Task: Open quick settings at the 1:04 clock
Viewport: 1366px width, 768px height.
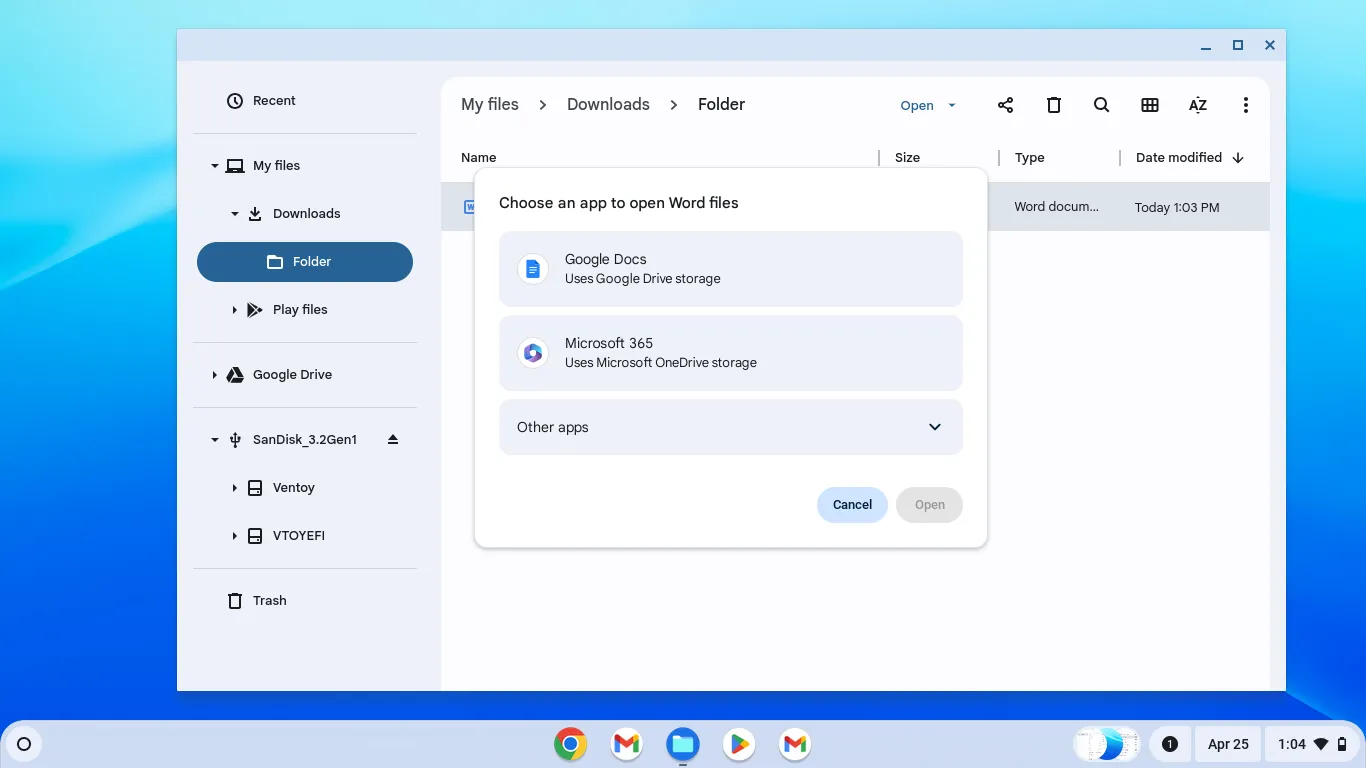Action: (1312, 744)
